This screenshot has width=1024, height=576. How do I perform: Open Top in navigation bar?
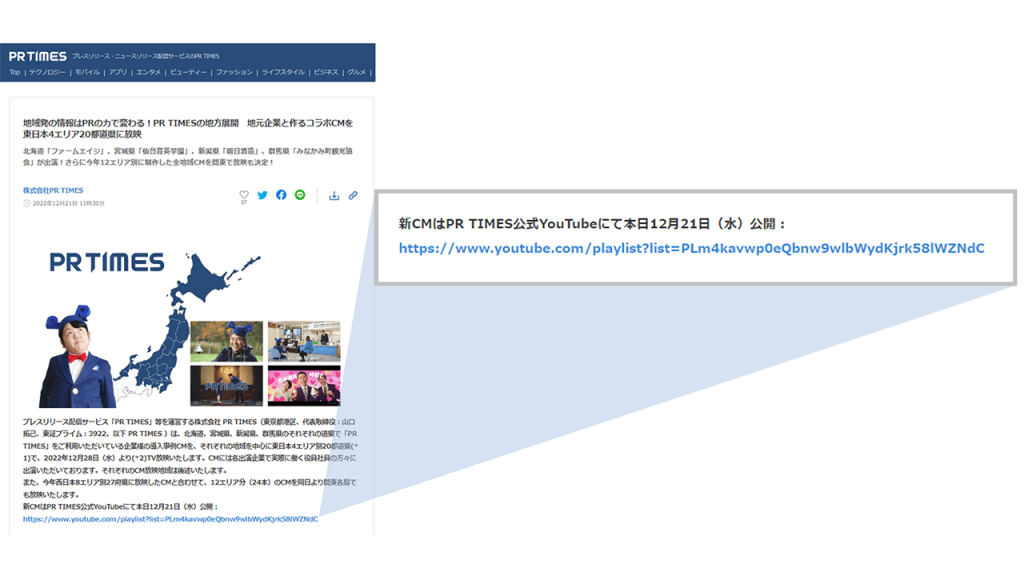(x=14, y=72)
